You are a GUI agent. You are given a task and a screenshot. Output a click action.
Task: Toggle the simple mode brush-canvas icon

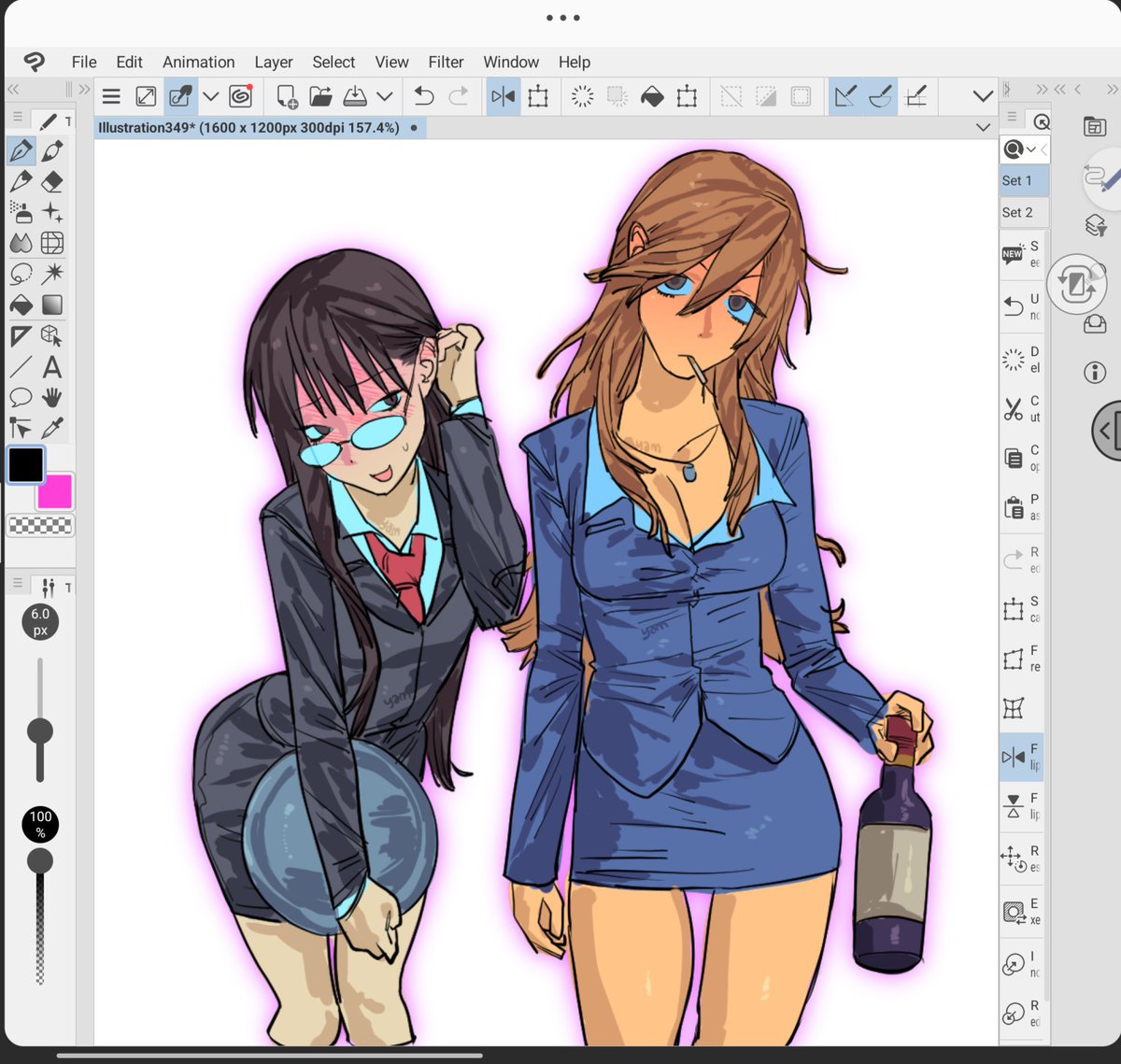pos(180,96)
